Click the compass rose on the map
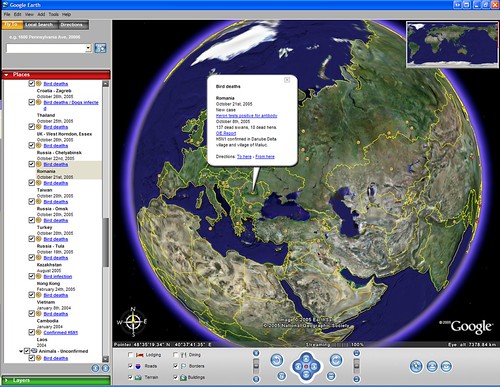 tap(133, 322)
